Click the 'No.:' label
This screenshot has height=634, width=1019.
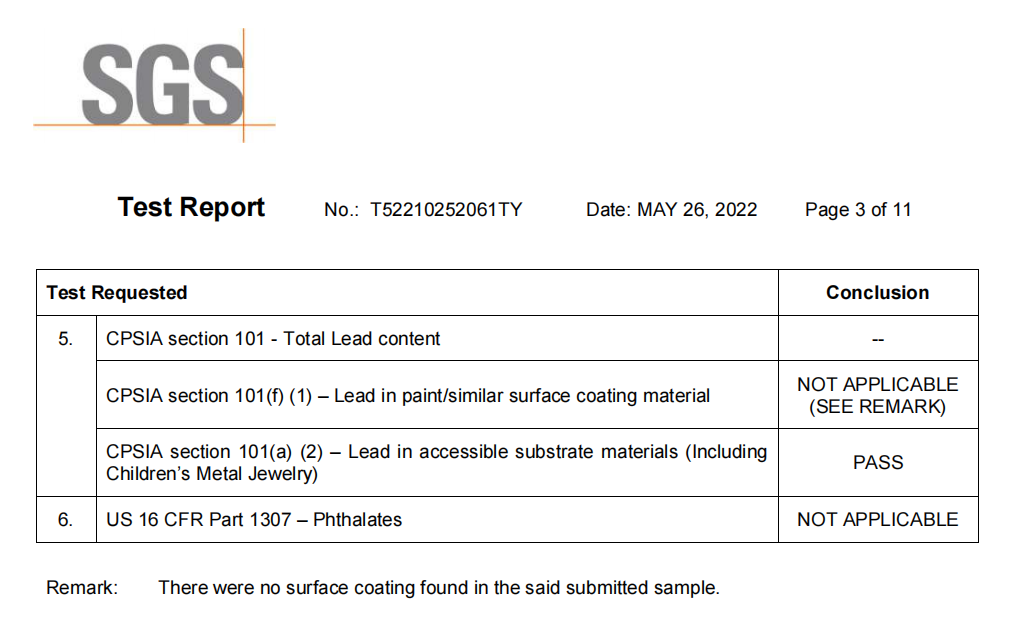pos(341,210)
